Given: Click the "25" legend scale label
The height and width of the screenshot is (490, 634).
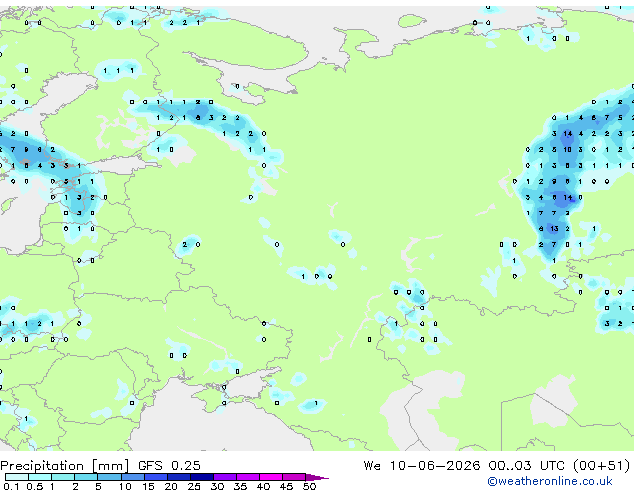Looking at the screenshot, I should pyautogui.click(x=194, y=486).
